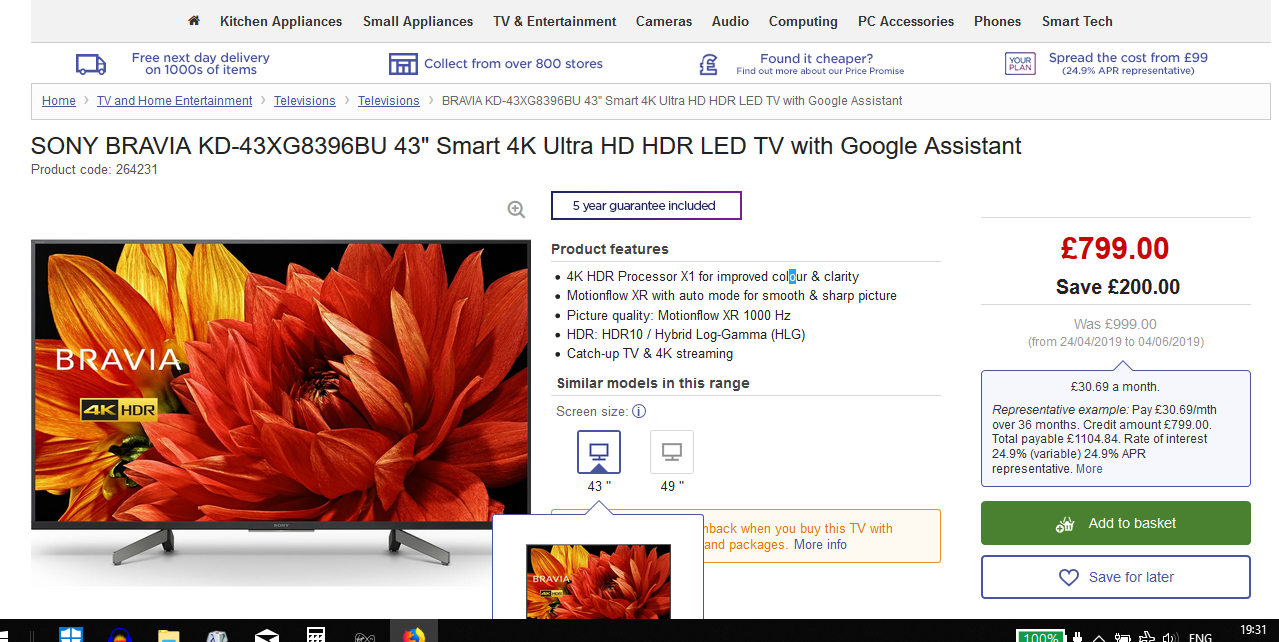Screen dimensions: 1279x642
Task: Go to TV and Home Entertainment breadcrumb
Action: pyautogui.click(x=174, y=101)
